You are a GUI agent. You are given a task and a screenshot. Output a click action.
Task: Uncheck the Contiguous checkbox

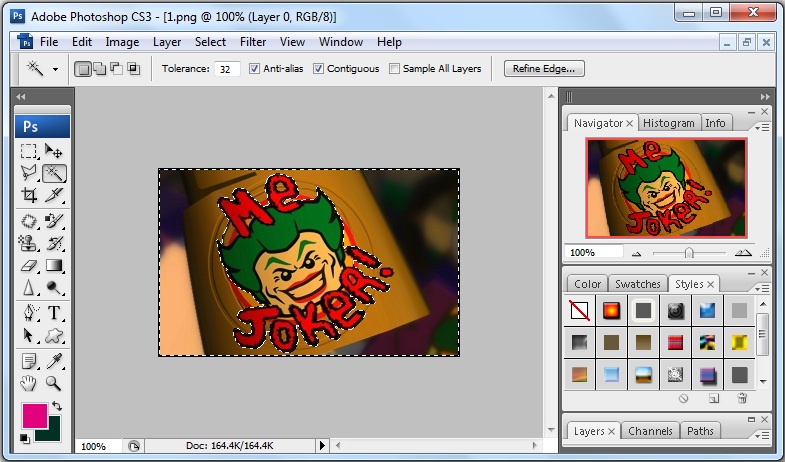(x=318, y=69)
